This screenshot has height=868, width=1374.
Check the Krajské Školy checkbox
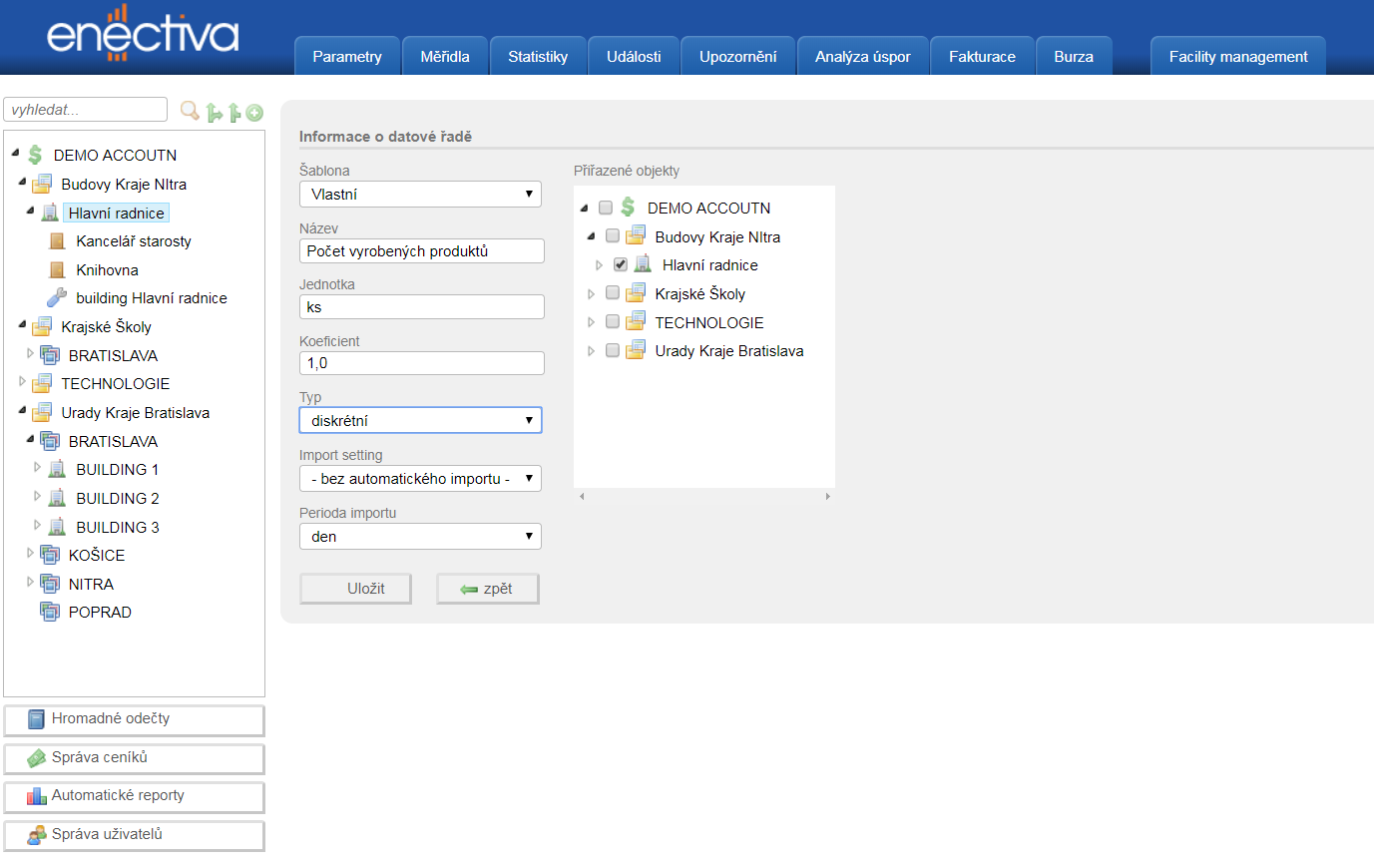point(613,293)
